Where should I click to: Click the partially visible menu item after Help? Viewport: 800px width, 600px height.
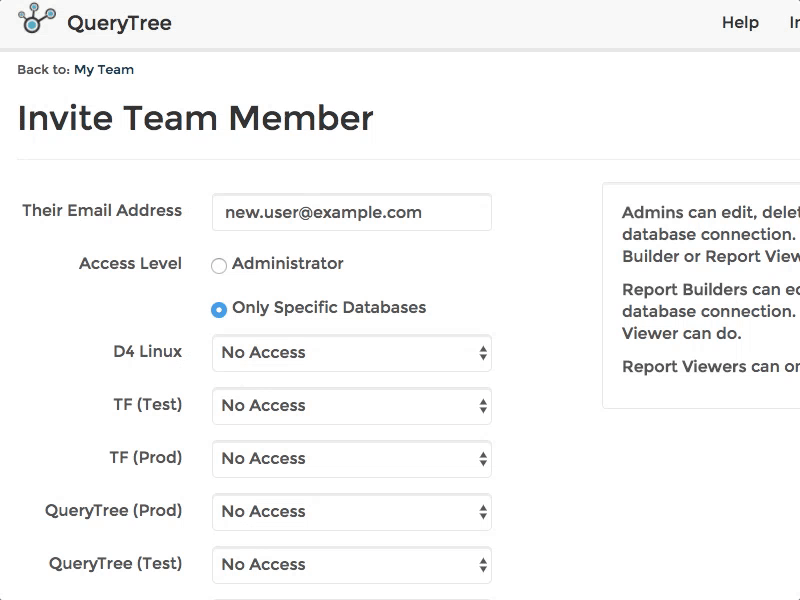(x=794, y=22)
